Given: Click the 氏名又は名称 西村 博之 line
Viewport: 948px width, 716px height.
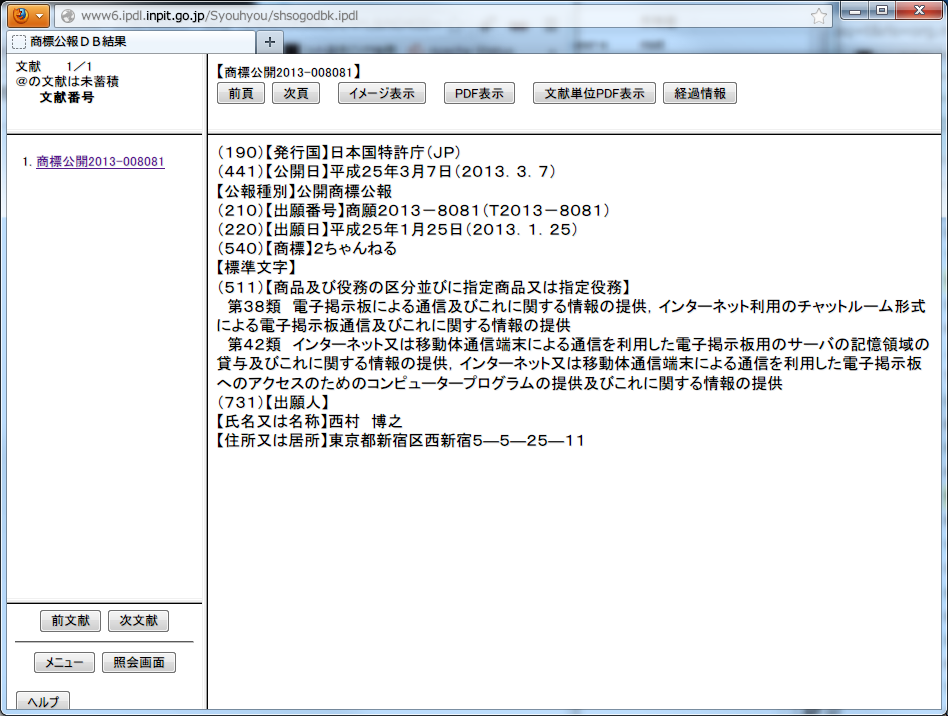Looking at the screenshot, I should point(309,421).
